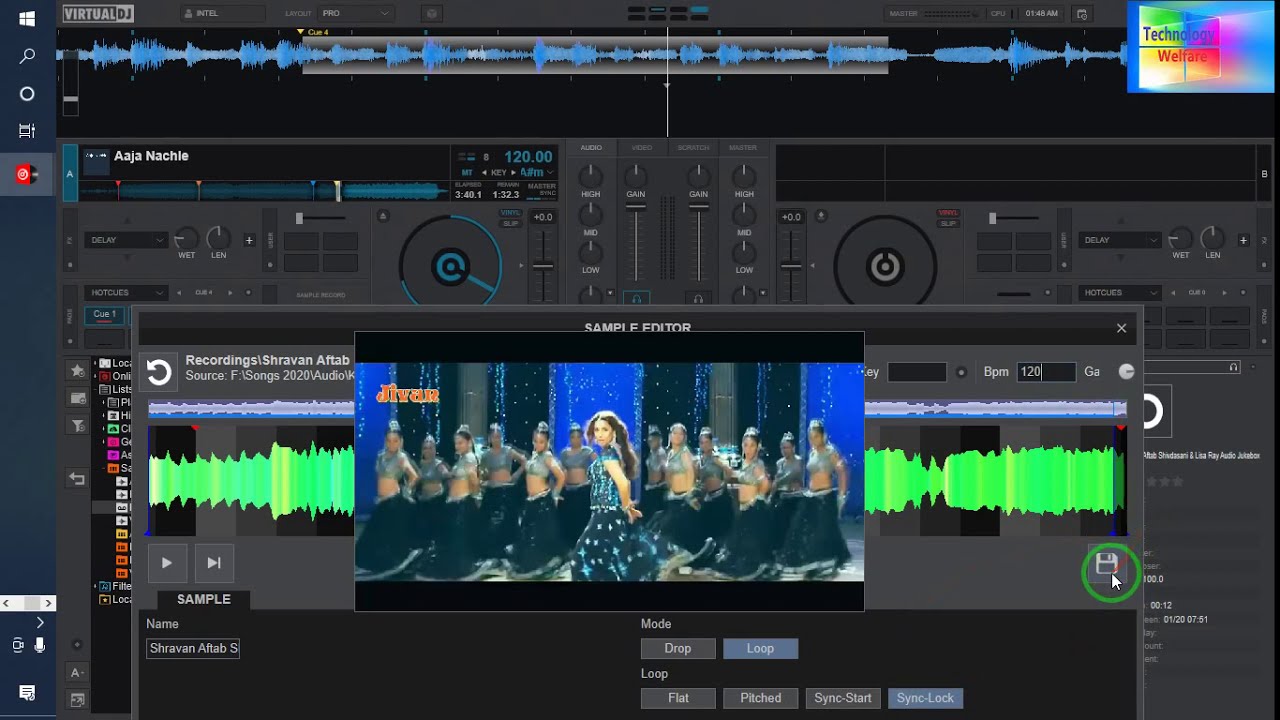Screen dimensions: 1280x720
Task: Save the sample with the floppy disk icon
Action: point(1106,564)
